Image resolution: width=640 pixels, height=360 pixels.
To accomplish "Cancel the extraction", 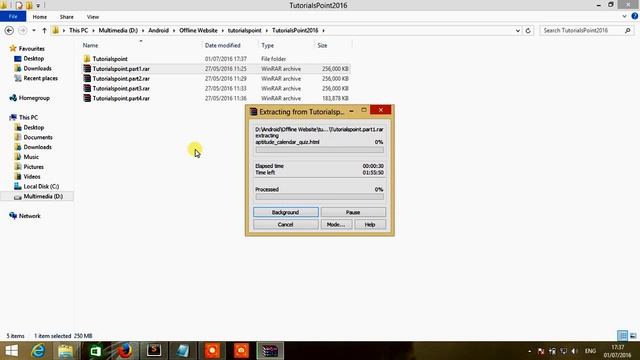I will (x=286, y=224).
